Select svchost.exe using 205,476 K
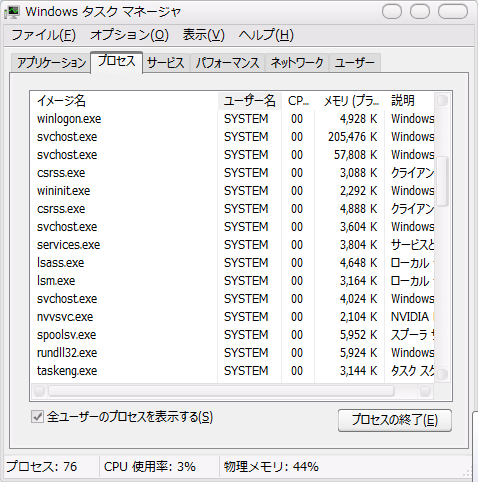Viewport: 478px width, 482px height. 233,137
